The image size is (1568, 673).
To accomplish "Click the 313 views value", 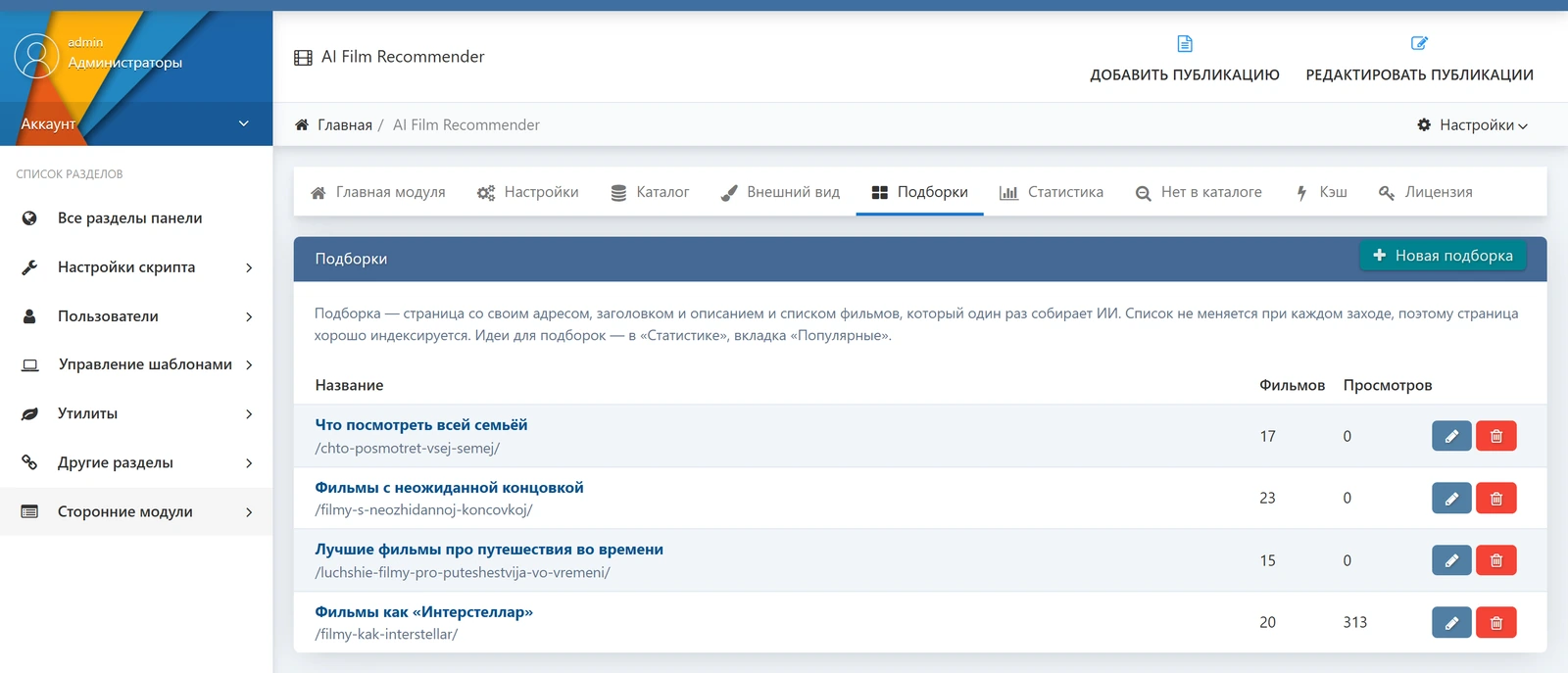I will tap(1354, 622).
